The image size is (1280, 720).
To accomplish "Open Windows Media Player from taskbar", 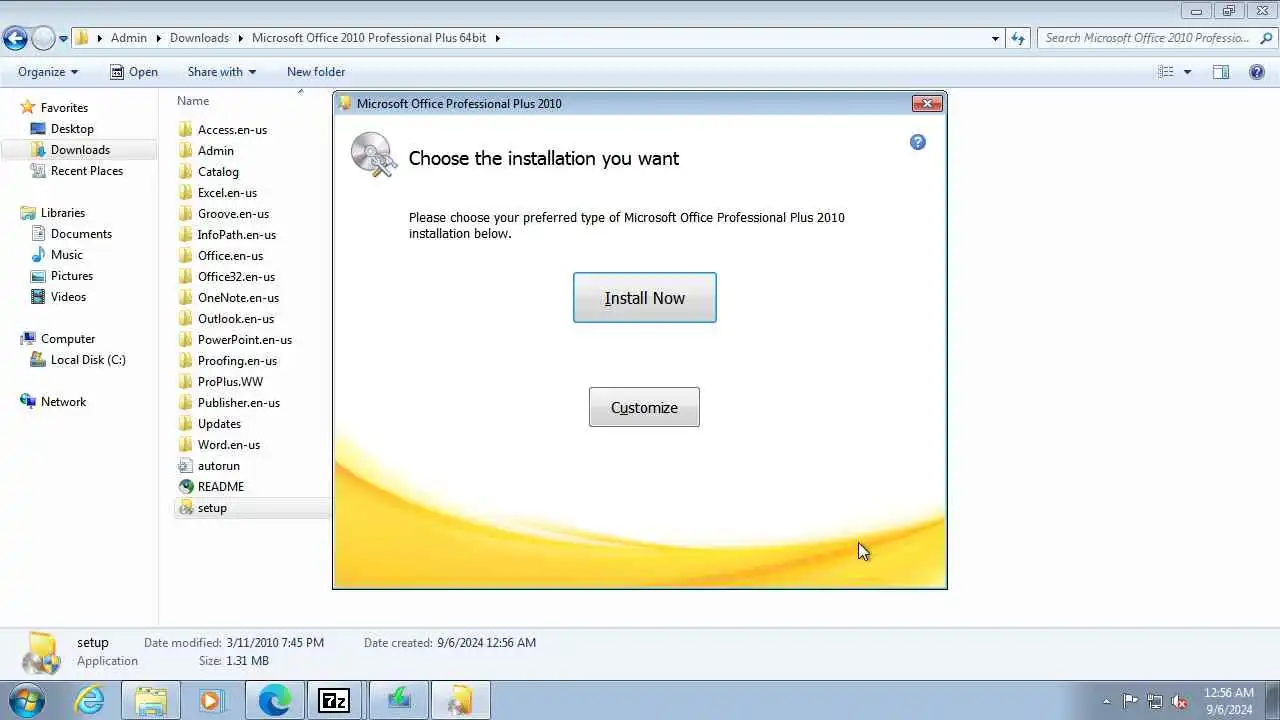I will click(x=212, y=700).
